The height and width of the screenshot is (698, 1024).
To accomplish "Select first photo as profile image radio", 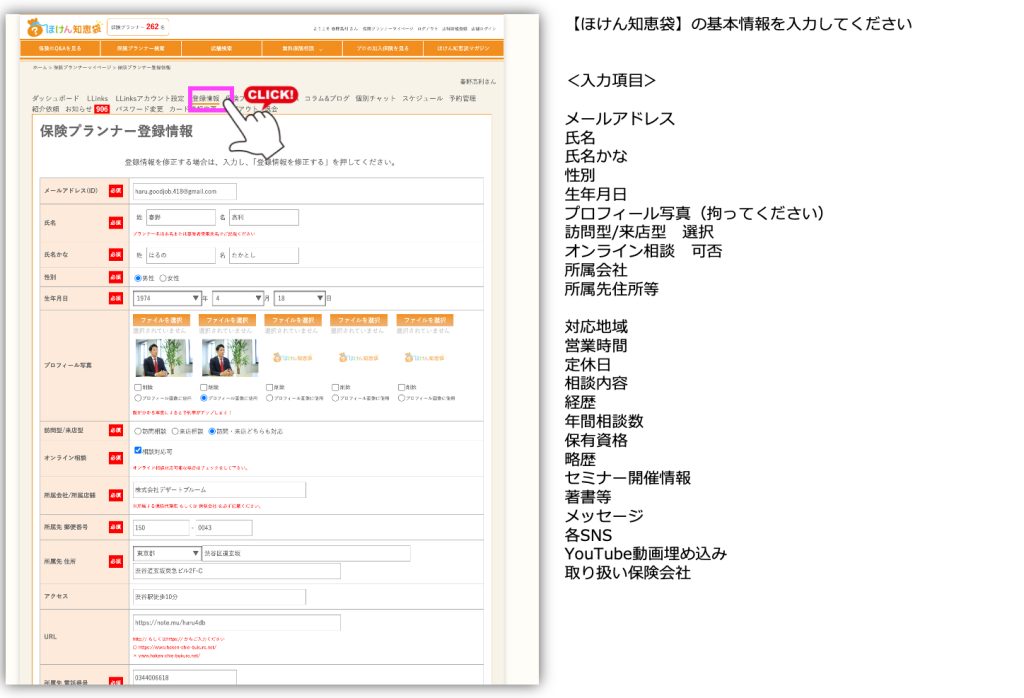I will (x=138, y=398).
